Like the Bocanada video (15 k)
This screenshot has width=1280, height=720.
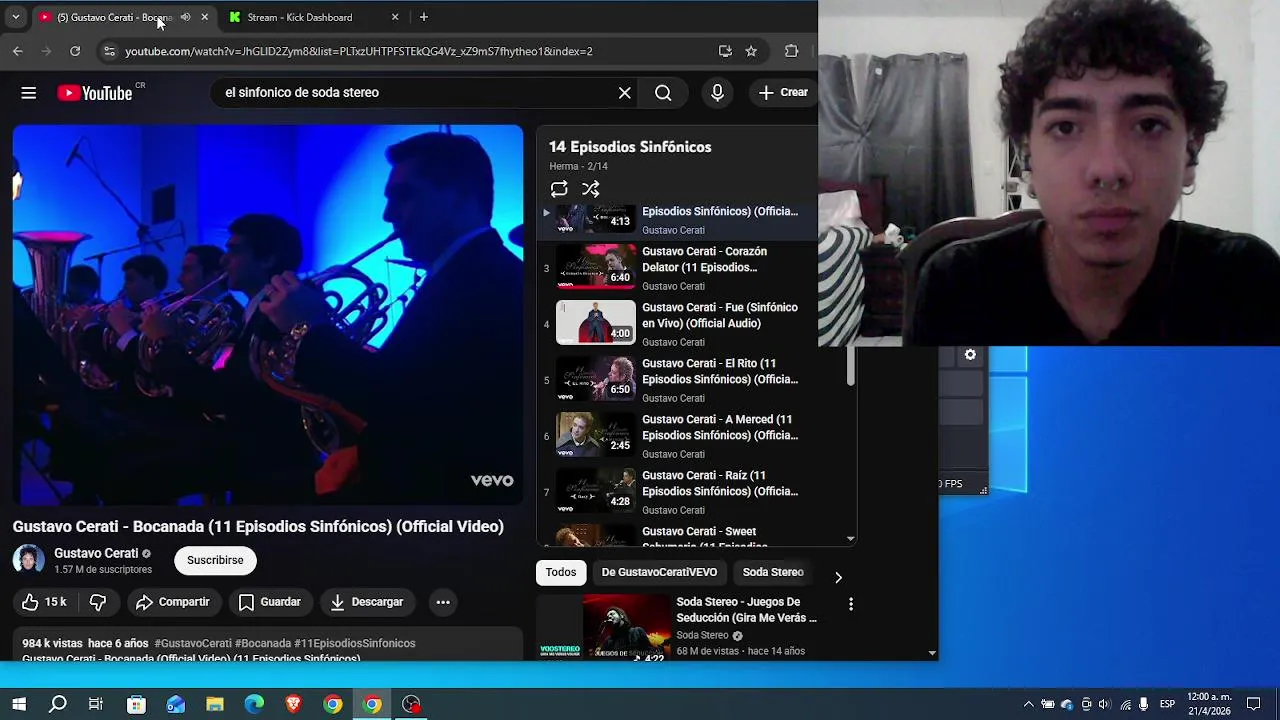pos(44,602)
